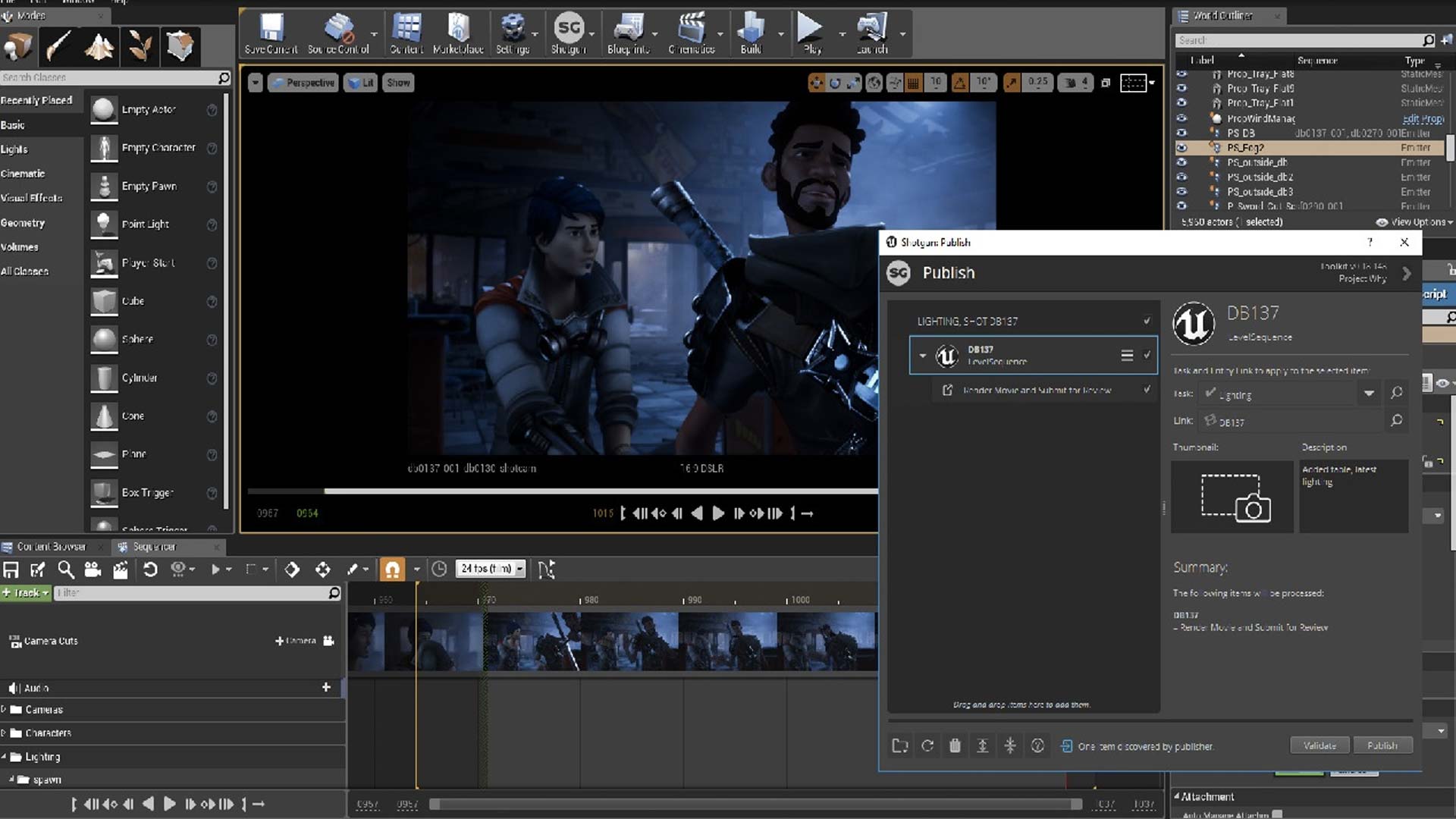The image size is (1456, 819).
Task: Toggle visibility eye of PS_outside_db2
Action: [1181, 177]
